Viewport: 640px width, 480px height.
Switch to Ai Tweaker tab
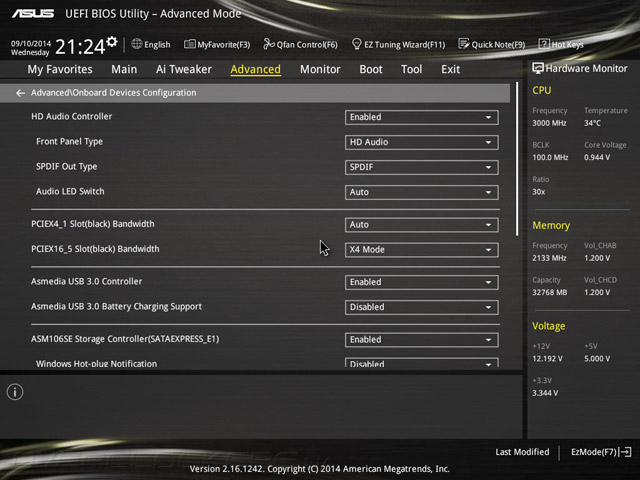coord(184,69)
